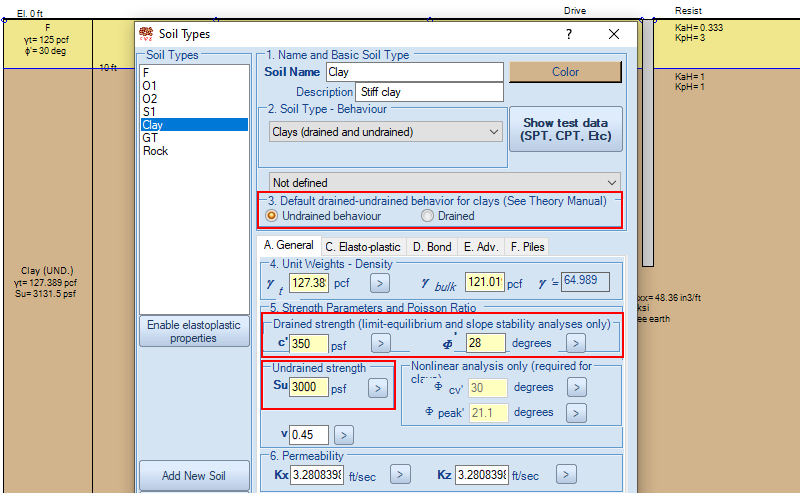Viewport: 800px width, 493px height.
Task: Select soil GT in the list
Action: click(x=194, y=138)
